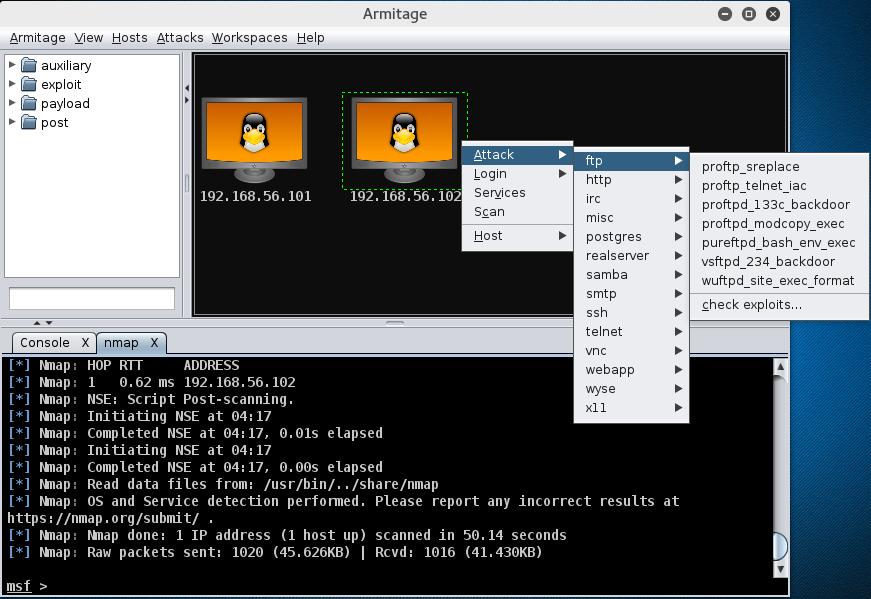
Task: Click the auxiliary folder icon
Action: click(x=29, y=66)
